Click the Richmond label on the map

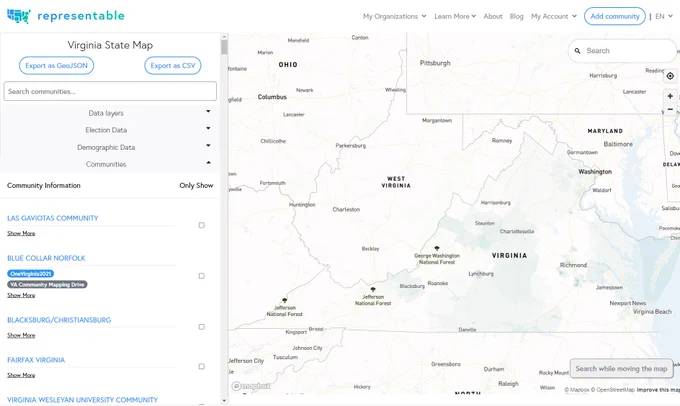point(573,265)
